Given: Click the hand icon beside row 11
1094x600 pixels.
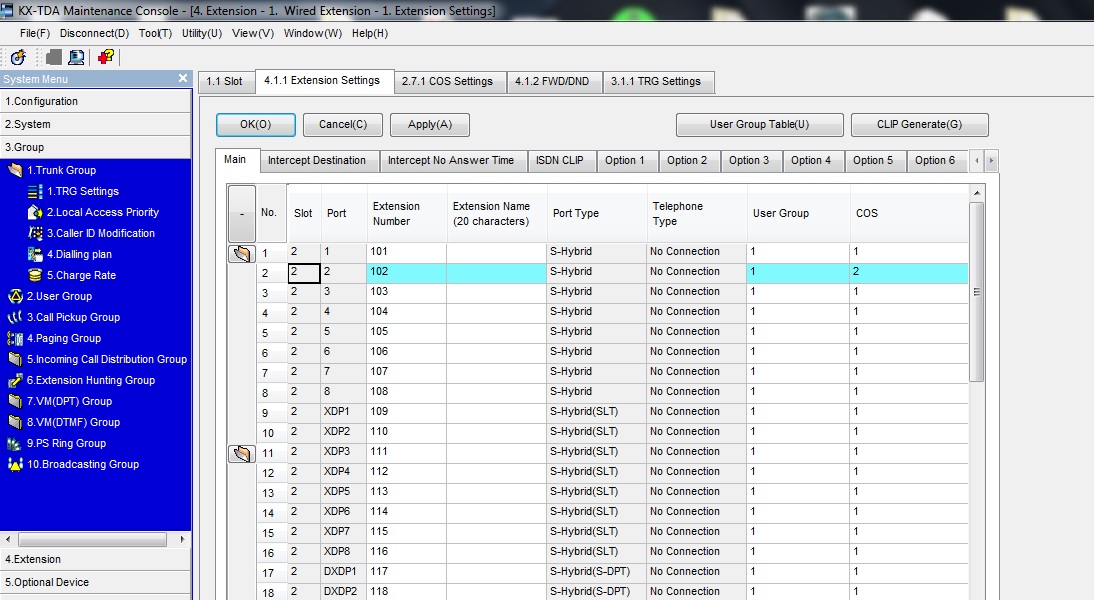Looking at the screenshot, I should coord(242,453).
